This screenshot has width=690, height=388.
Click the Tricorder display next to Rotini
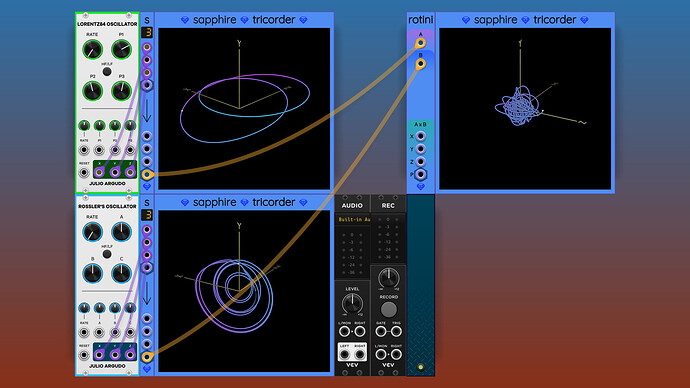(x=525, y=109)
